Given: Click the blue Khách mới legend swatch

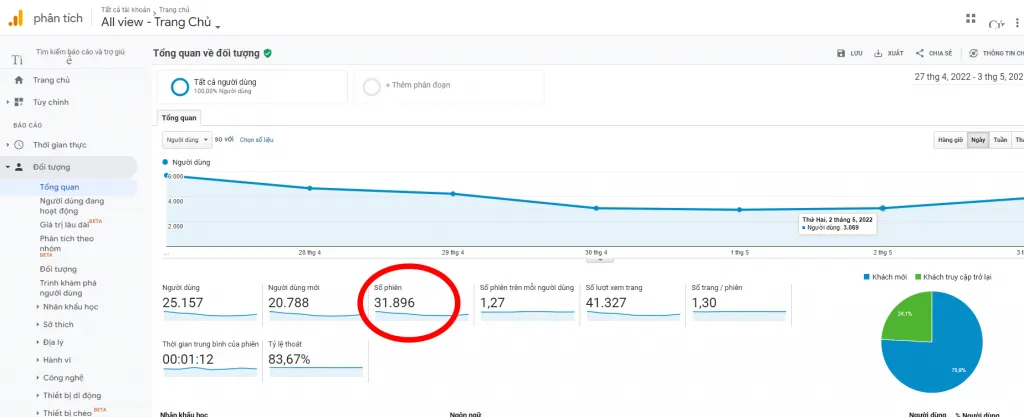Looking at the screenshot, I should point(867,277).
